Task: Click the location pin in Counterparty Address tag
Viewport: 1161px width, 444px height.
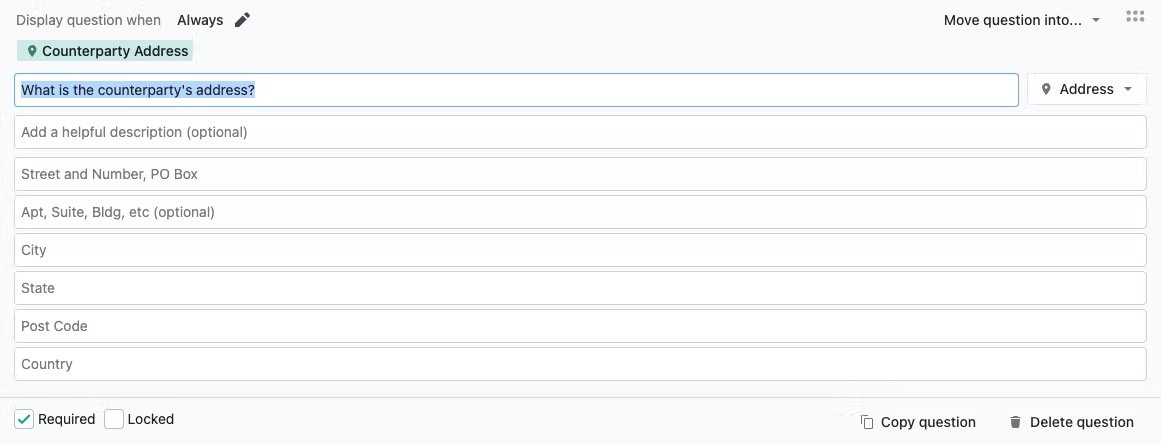Action: pos(32,51)
